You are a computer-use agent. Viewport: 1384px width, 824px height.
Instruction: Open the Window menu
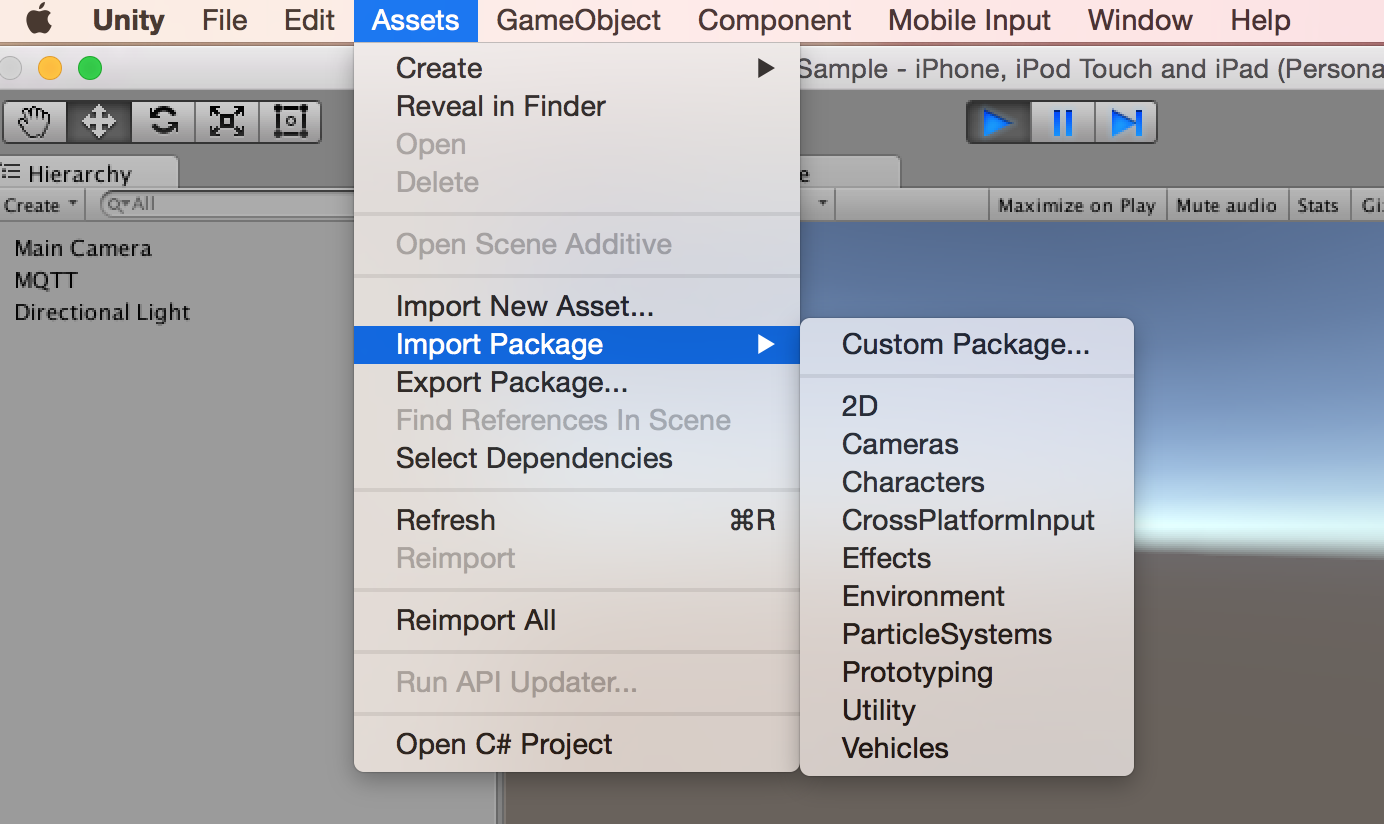pyautogui.click(x=1140, y=20)
